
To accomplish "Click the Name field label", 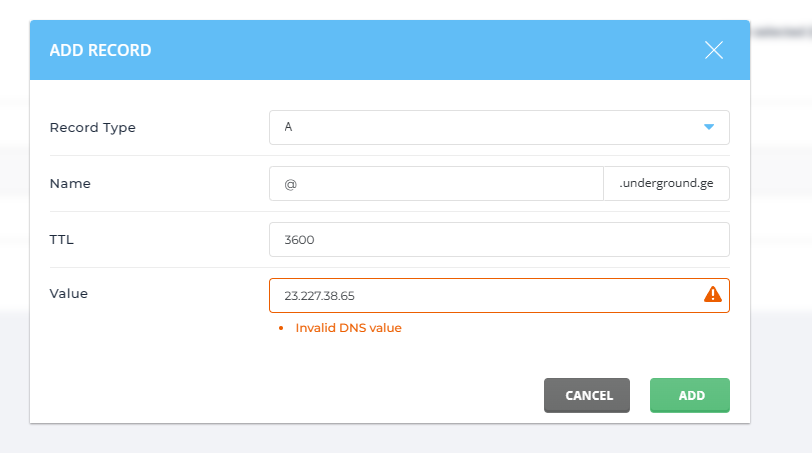I will coord(70,184).
